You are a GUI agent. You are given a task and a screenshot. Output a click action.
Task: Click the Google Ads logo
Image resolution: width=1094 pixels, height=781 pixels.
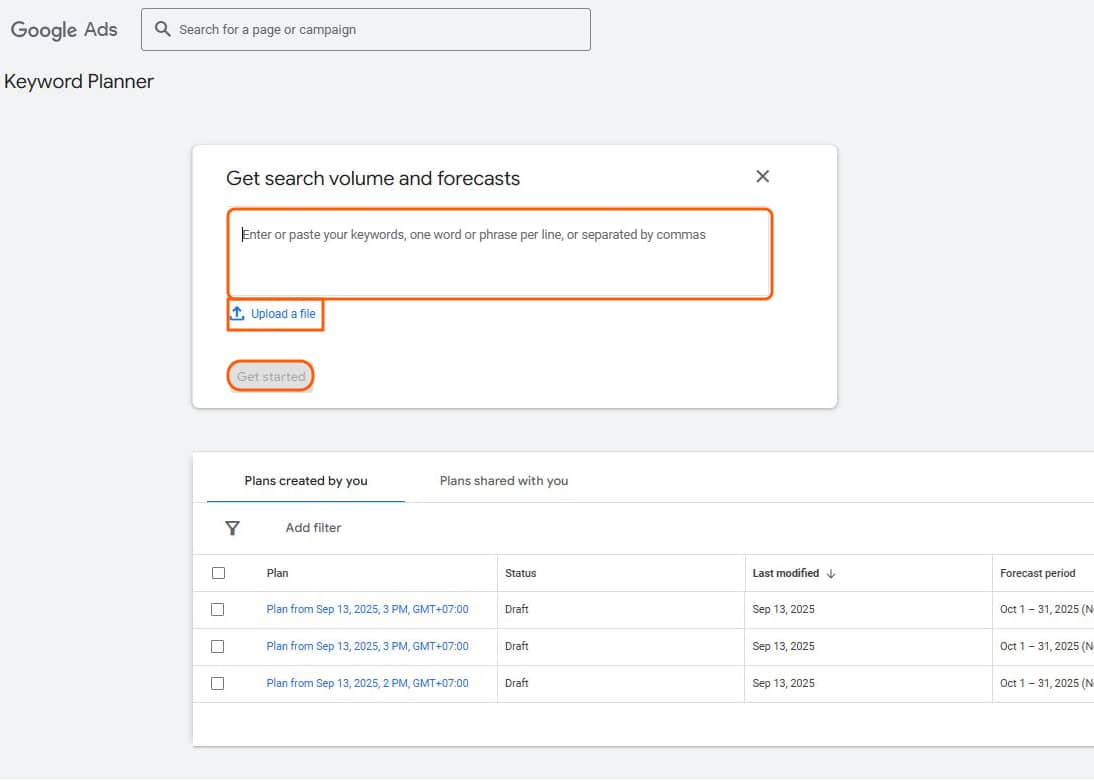coord(64,30)
